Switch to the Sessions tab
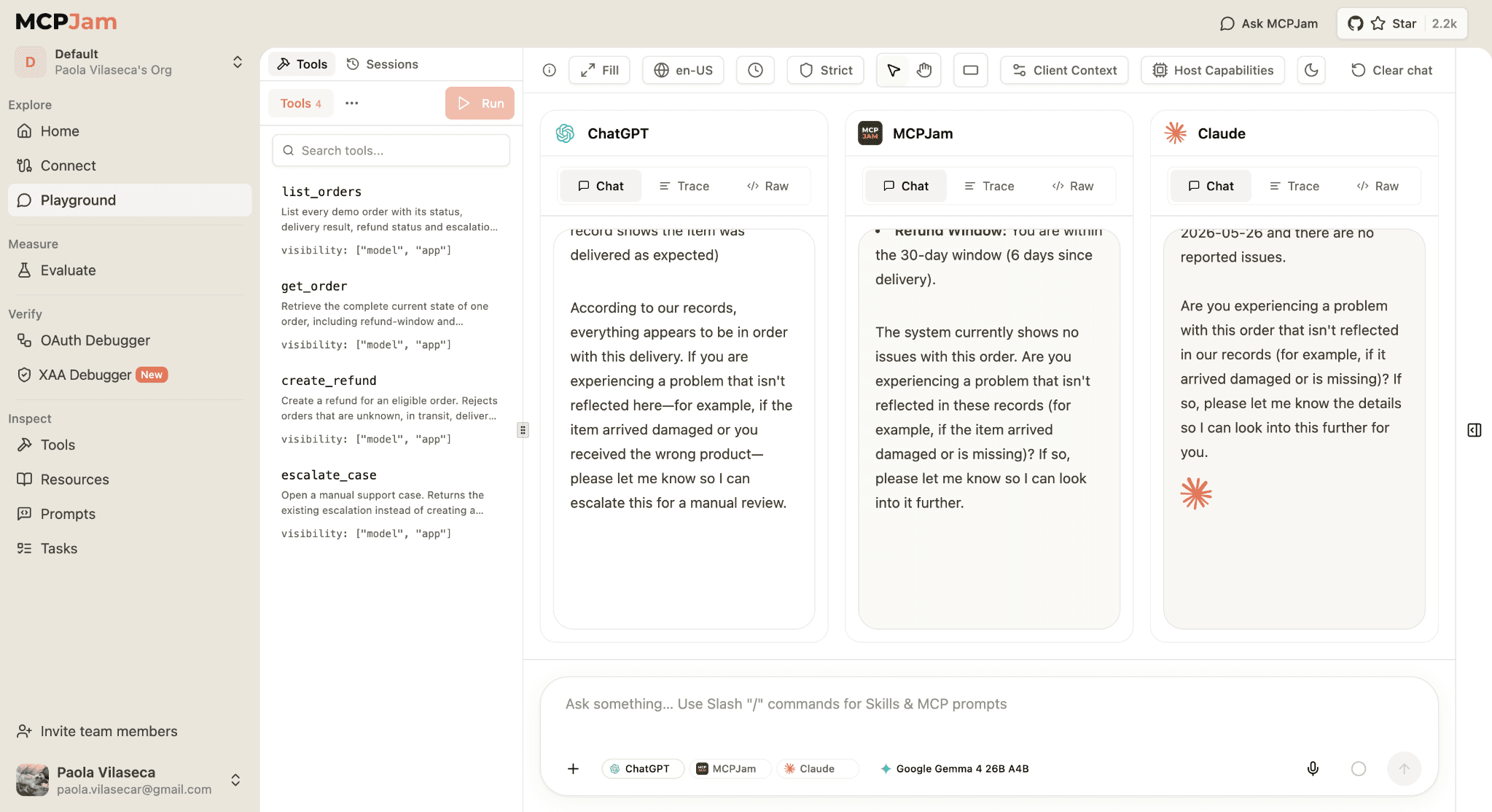1492x812 pixels. 383,64
